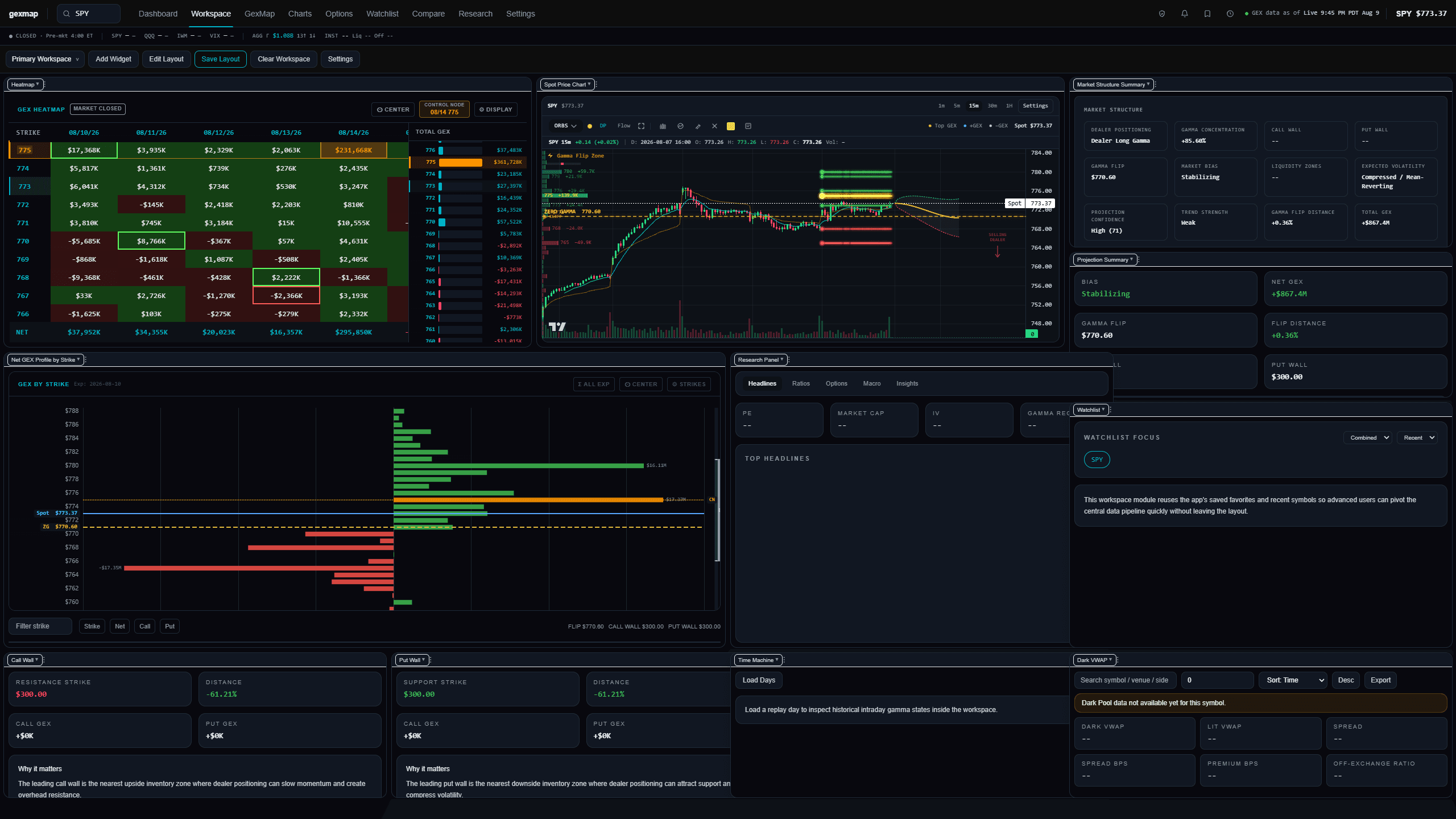
Task: Click the Clear Workspace button
Action: 284,59
